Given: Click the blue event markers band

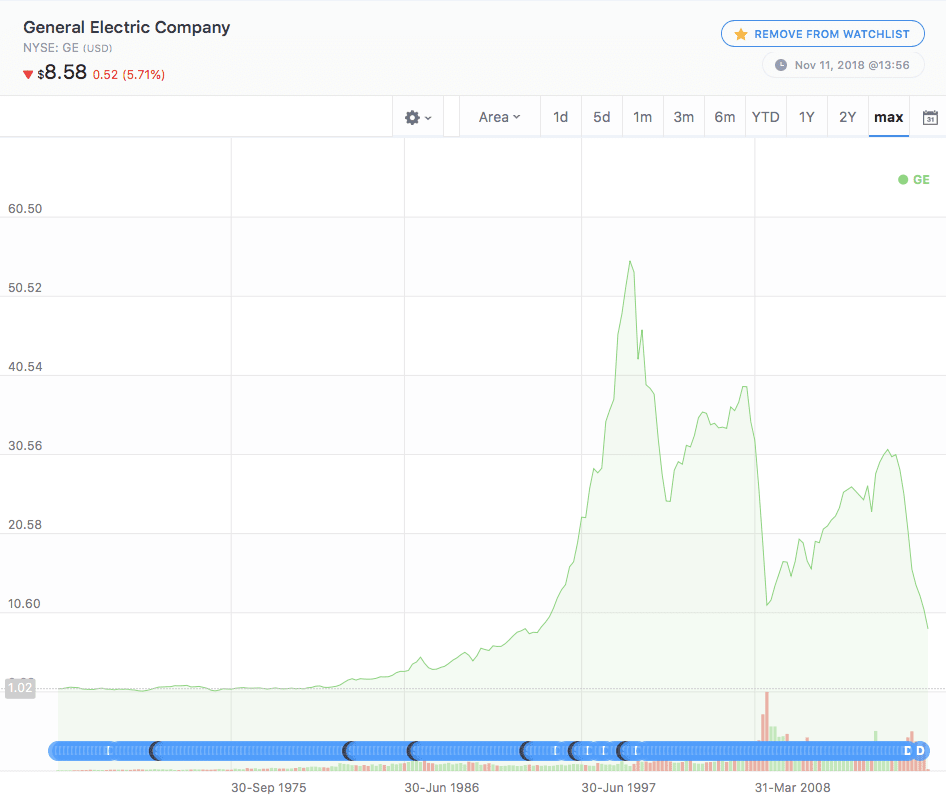Looking at the screenshot, I should (489, 751).
